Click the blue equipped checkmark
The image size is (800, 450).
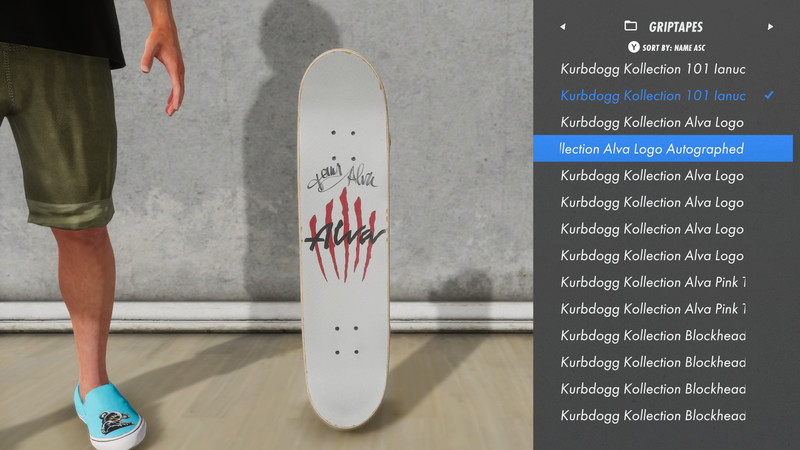[x=769, y=95]
